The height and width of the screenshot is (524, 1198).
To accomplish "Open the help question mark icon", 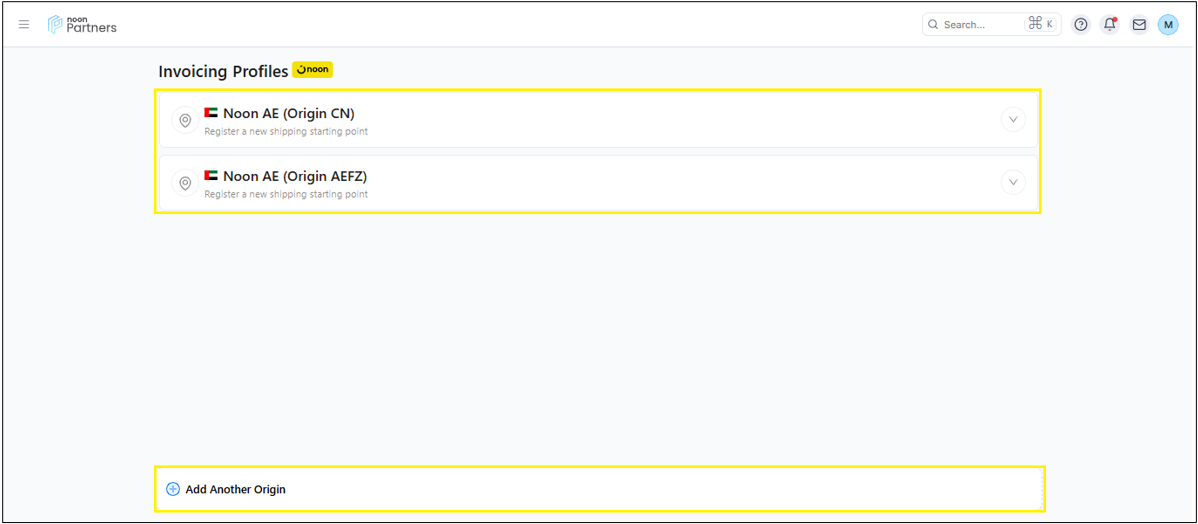I will point(1080,25).
